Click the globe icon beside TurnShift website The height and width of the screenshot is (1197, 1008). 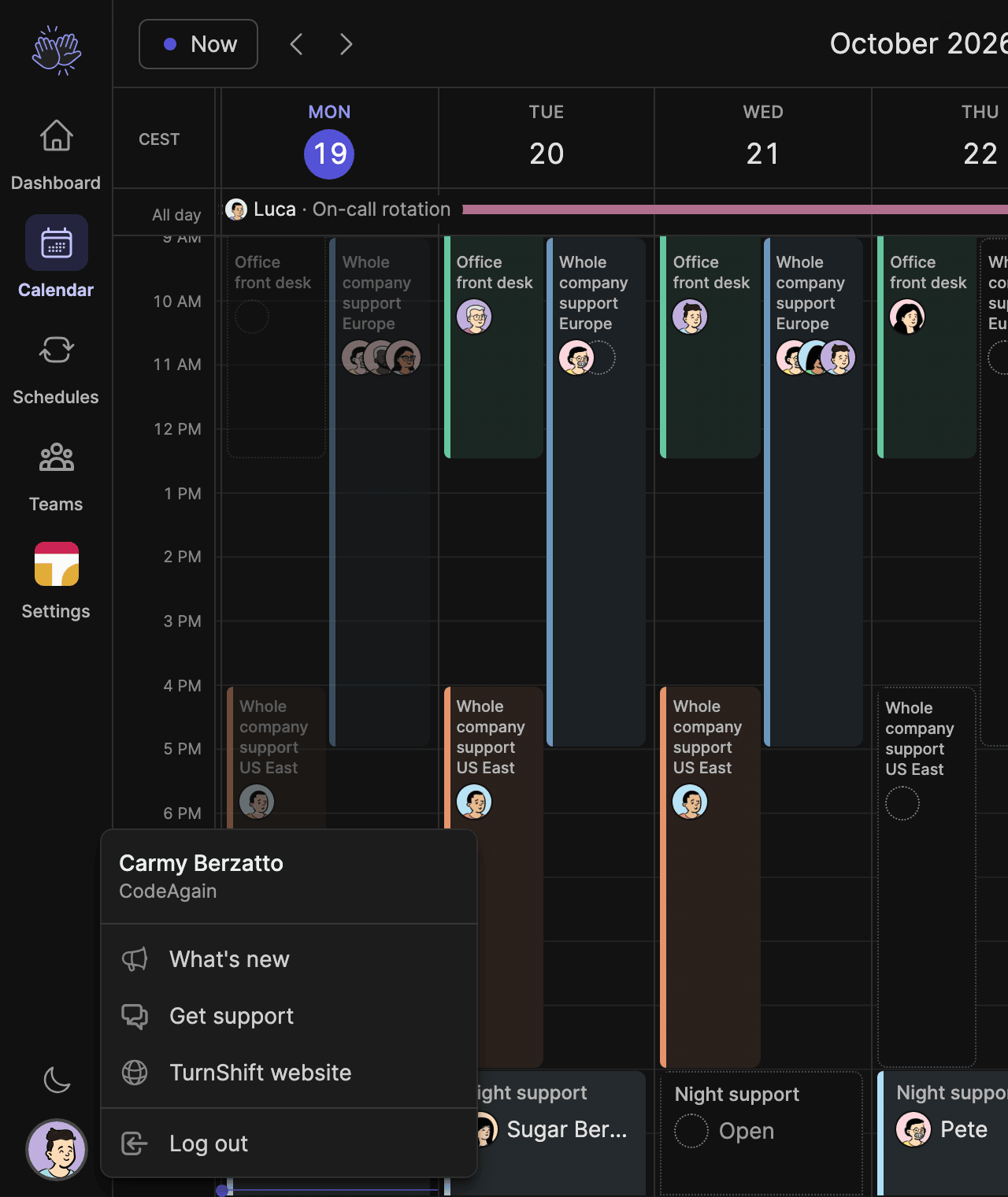(135, 1073)
